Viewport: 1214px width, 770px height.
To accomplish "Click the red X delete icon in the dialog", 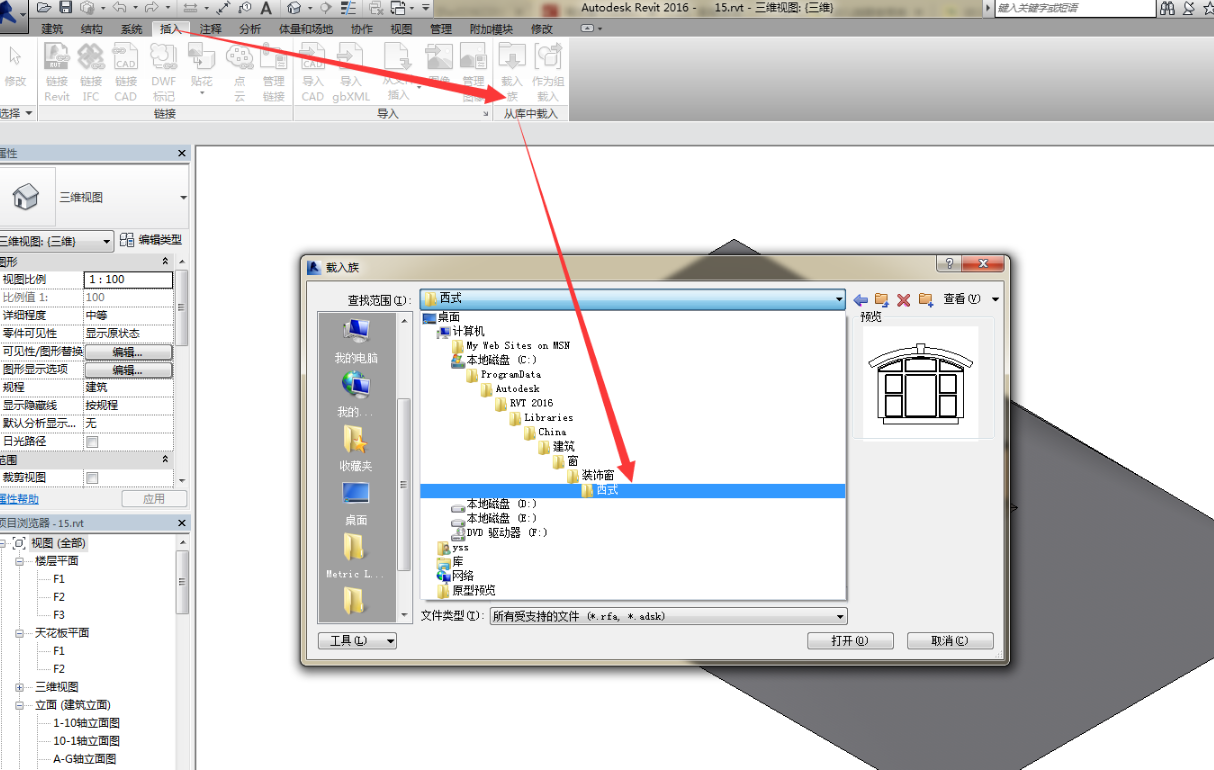I will click(904, 300).
